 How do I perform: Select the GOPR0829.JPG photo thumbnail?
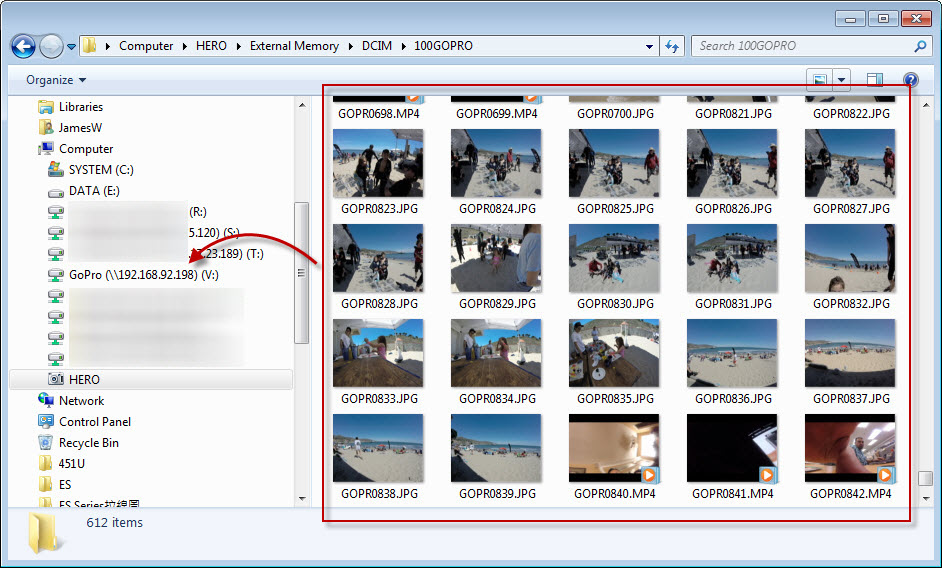(x=496, y=259)
